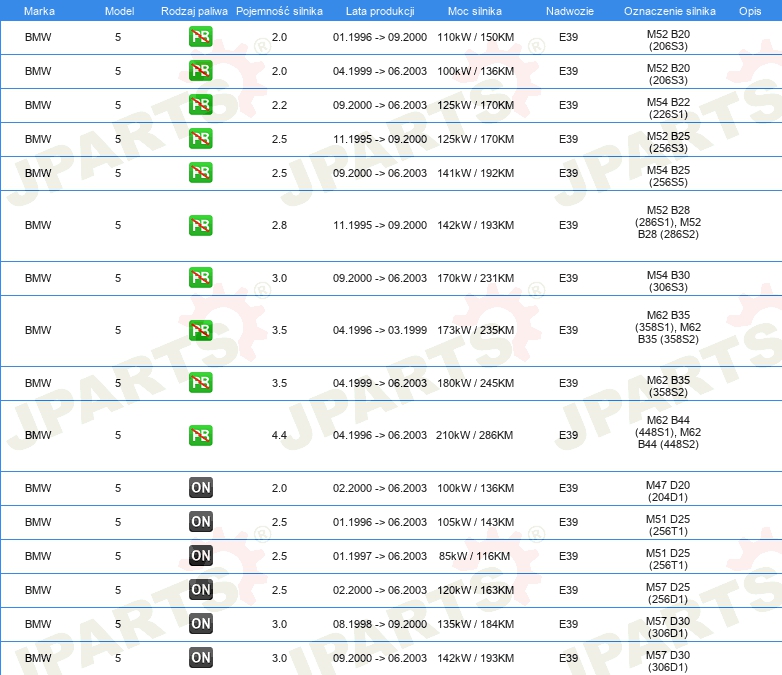The image size is (782, 675).
Task: Click the PB petrol icon in the 110kW / 150KM row
Action: [x=200, y=37]
